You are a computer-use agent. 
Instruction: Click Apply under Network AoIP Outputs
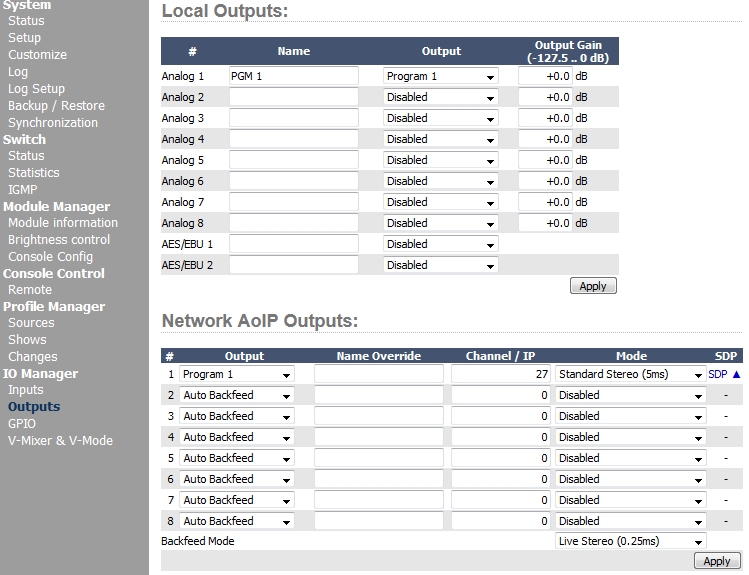[717, 561]
